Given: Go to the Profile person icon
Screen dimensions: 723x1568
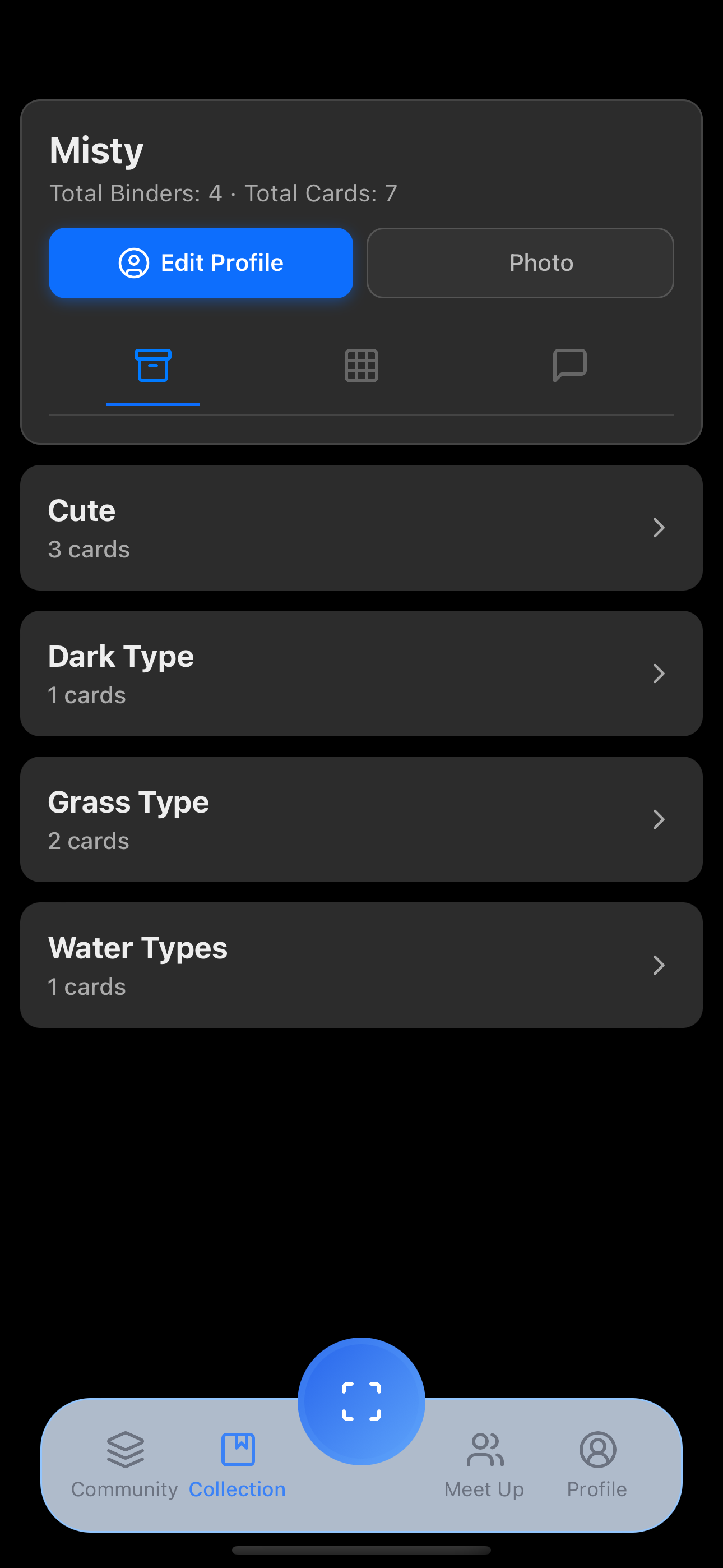Looking at the screenshot, I should (597, 1449).
